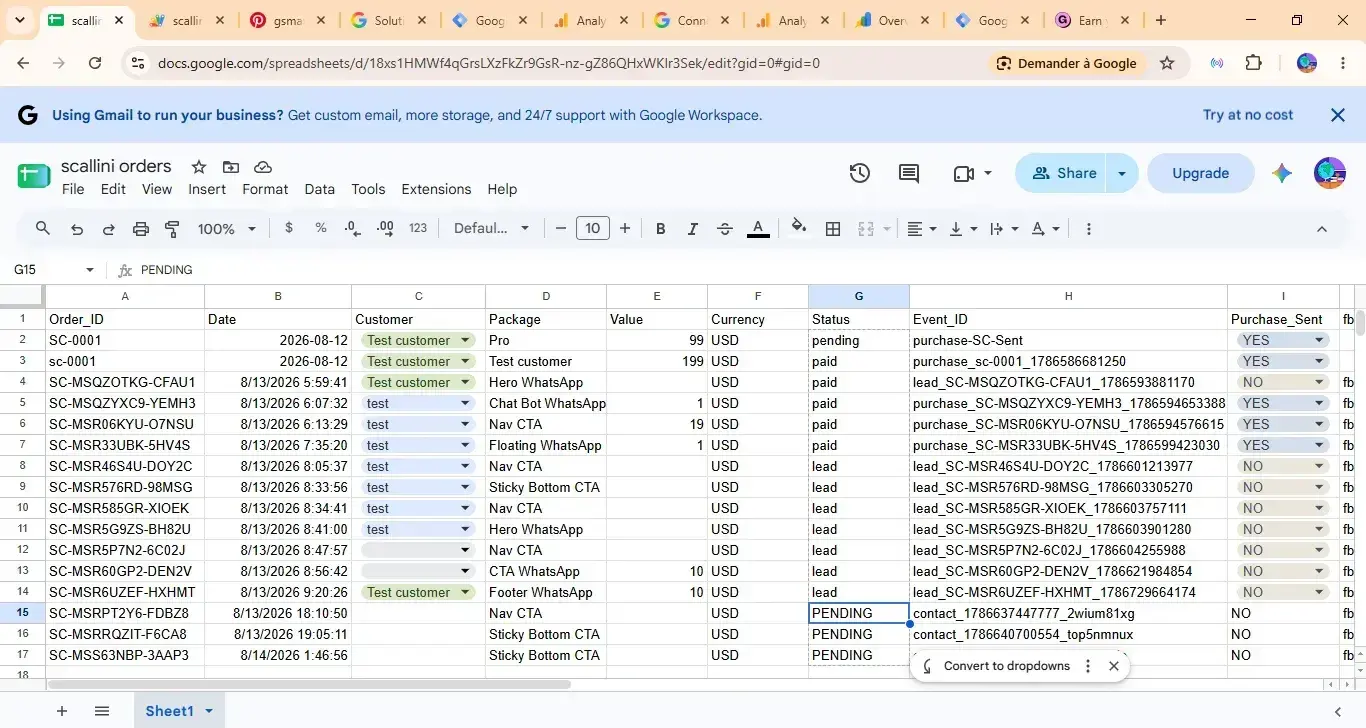Dismiss the Convert to dropdowns chip
The image size is (1366, 728).
[x=1114, y=666]
